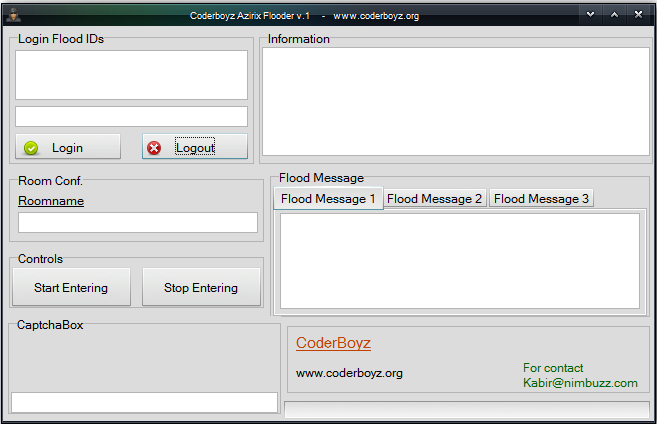
Task: Click the hacker app icon in title bar
Action: click(x=14, y=15)
